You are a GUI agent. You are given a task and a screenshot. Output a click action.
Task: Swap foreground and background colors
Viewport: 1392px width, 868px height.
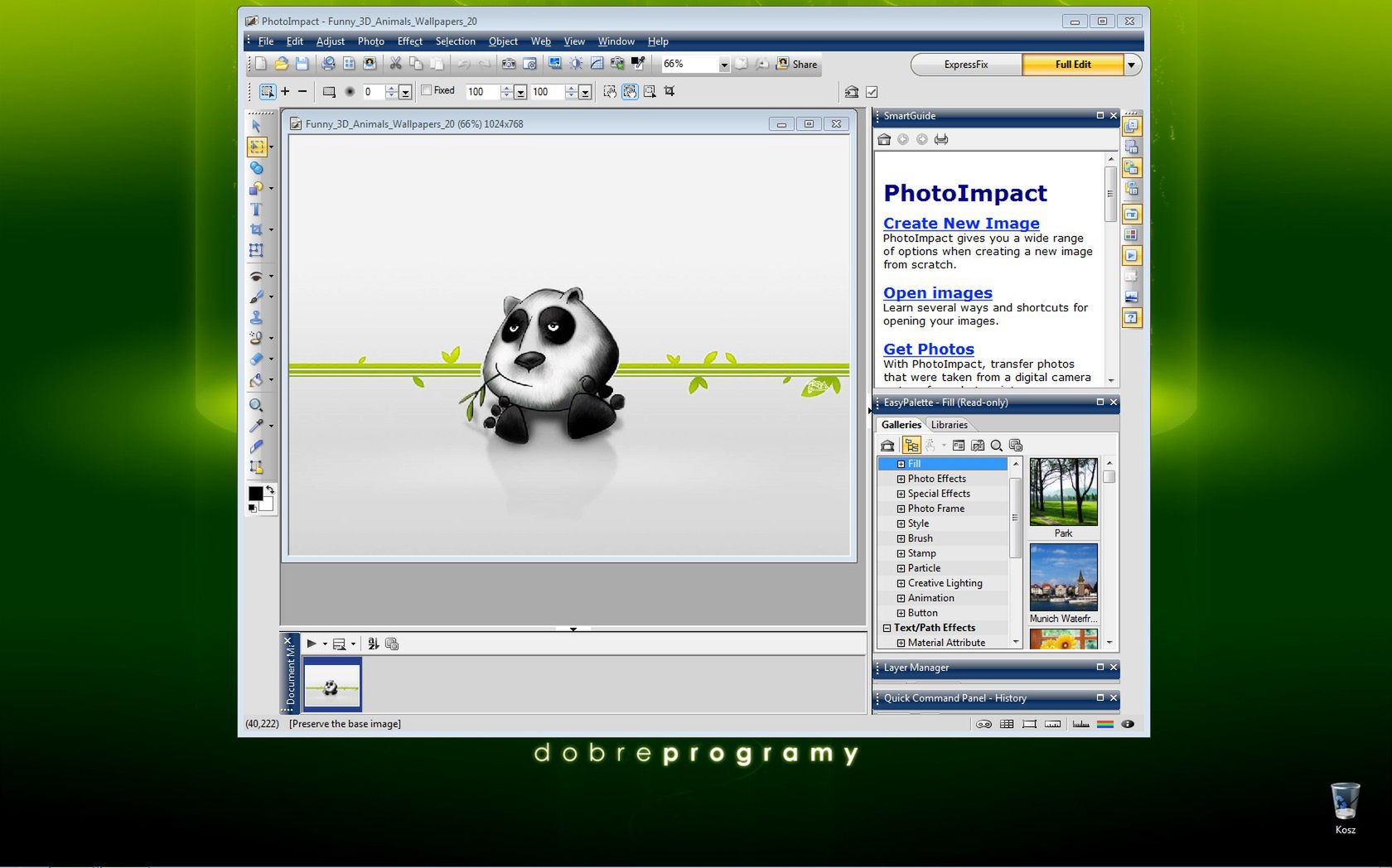tap(270, 490)
